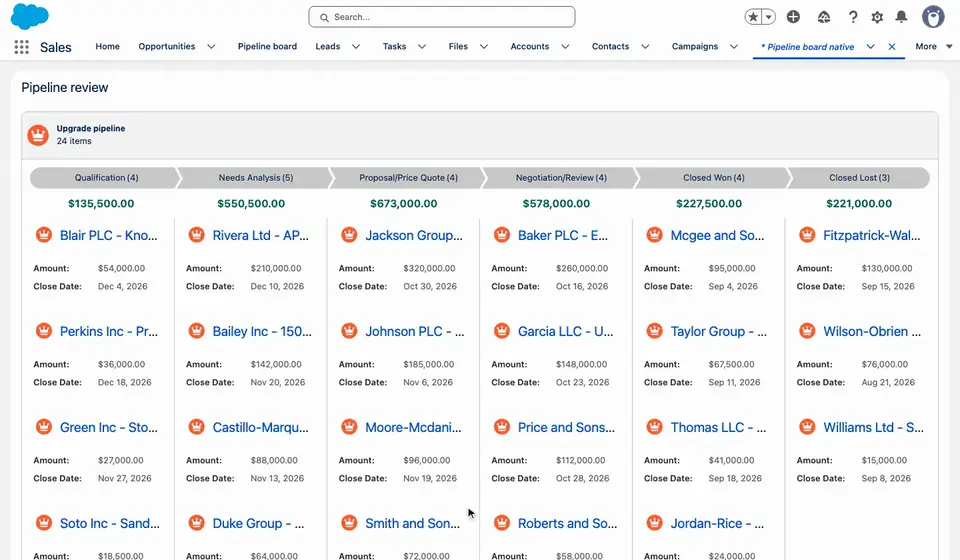The image size is (960, 560).
Task: Open the Tasks tab
Action: 394,47
